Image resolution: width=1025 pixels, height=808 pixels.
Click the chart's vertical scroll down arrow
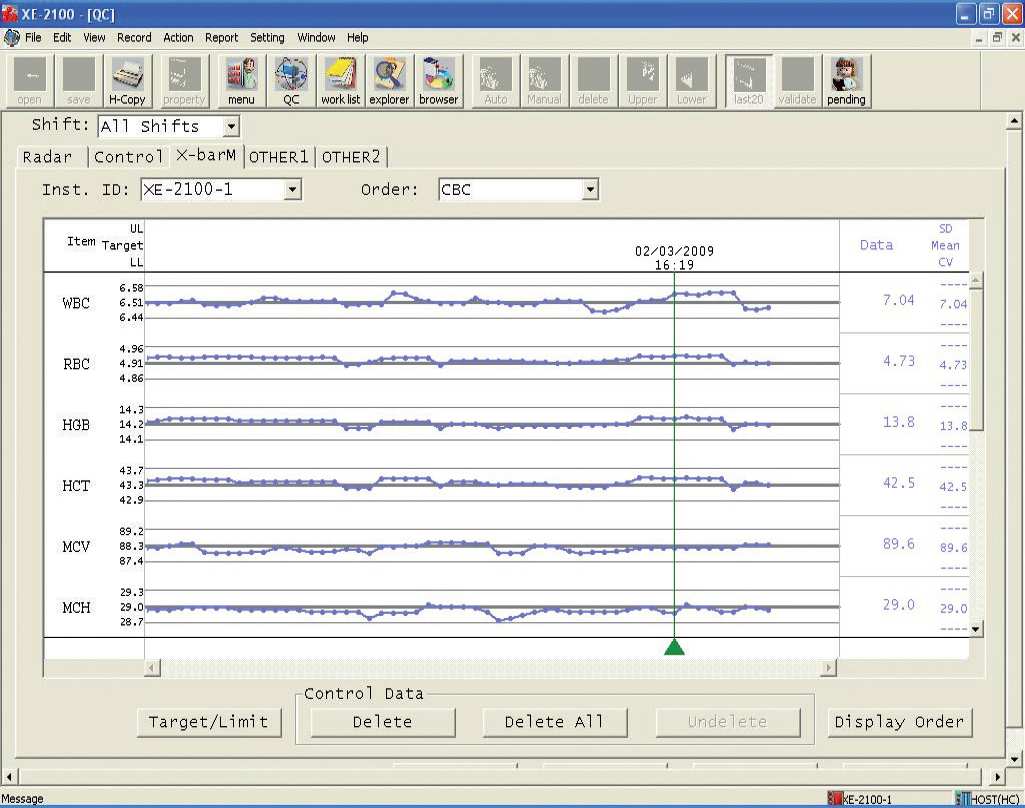click(x=976, y=630)
